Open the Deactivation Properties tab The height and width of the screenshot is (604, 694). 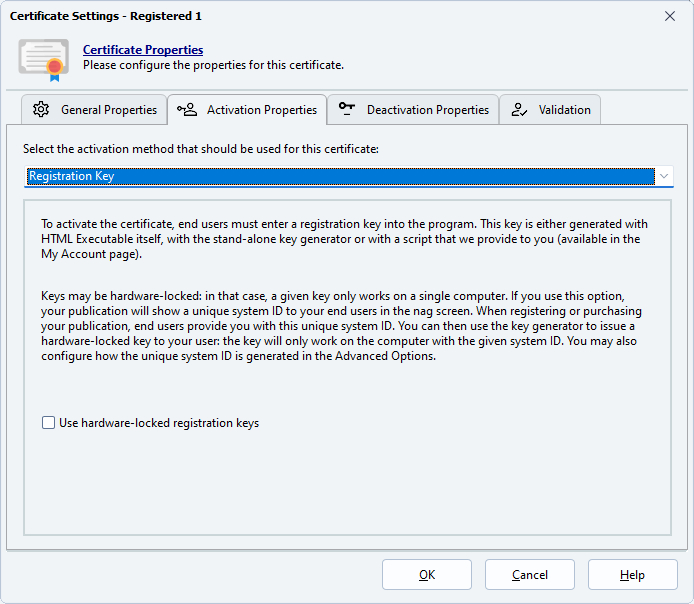427,110
